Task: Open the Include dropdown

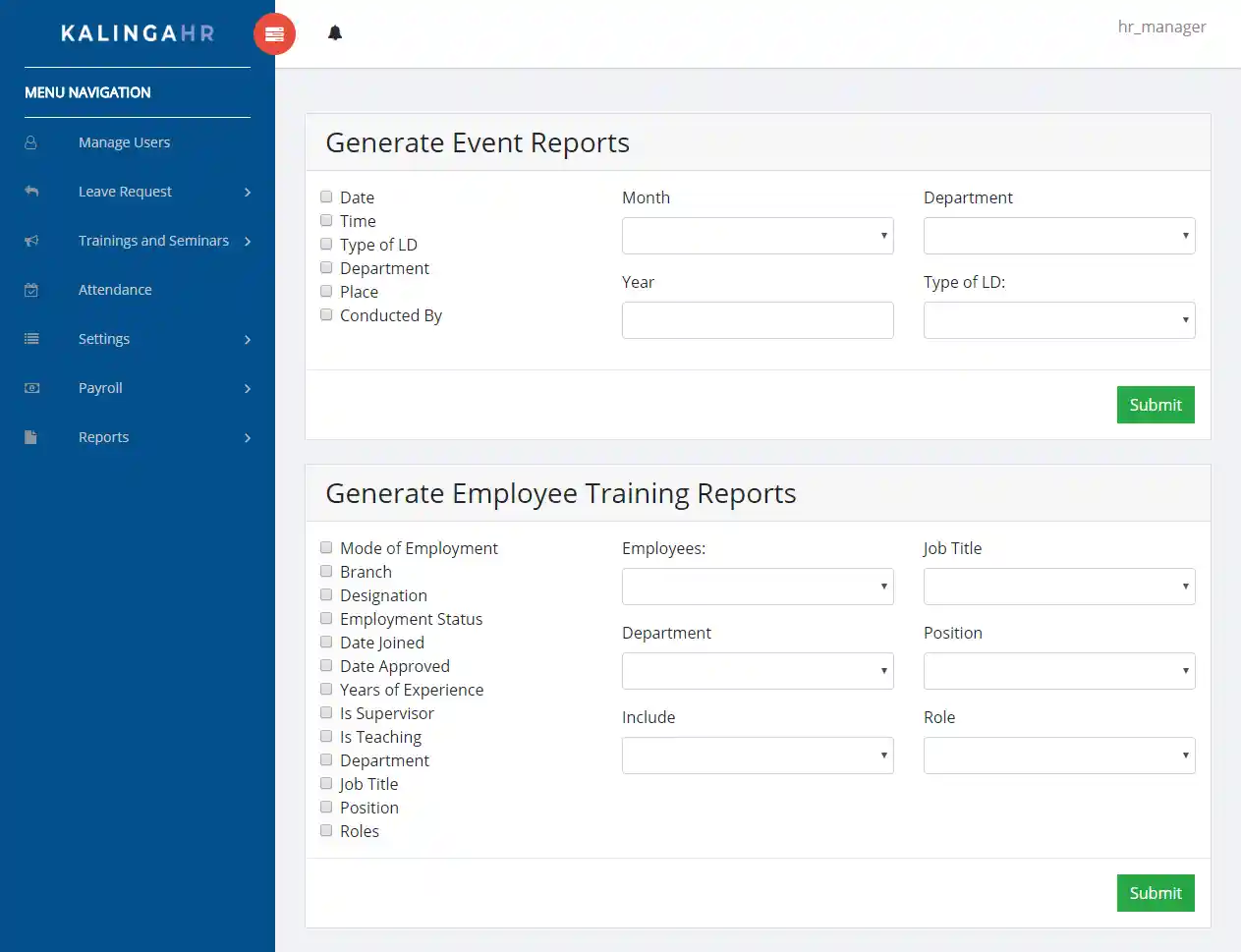Action: tap(758, 756)
